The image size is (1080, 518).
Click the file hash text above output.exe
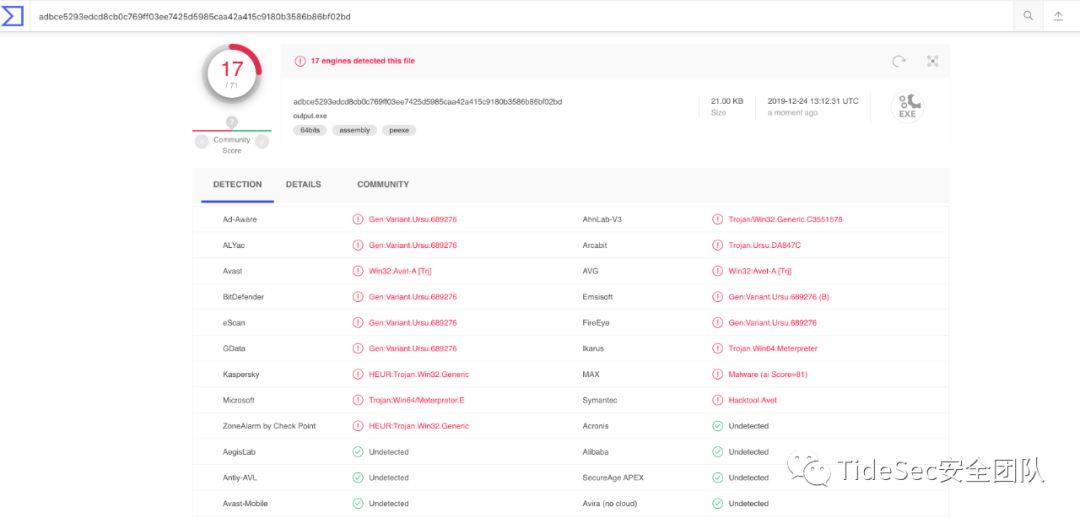pos(427,101)
